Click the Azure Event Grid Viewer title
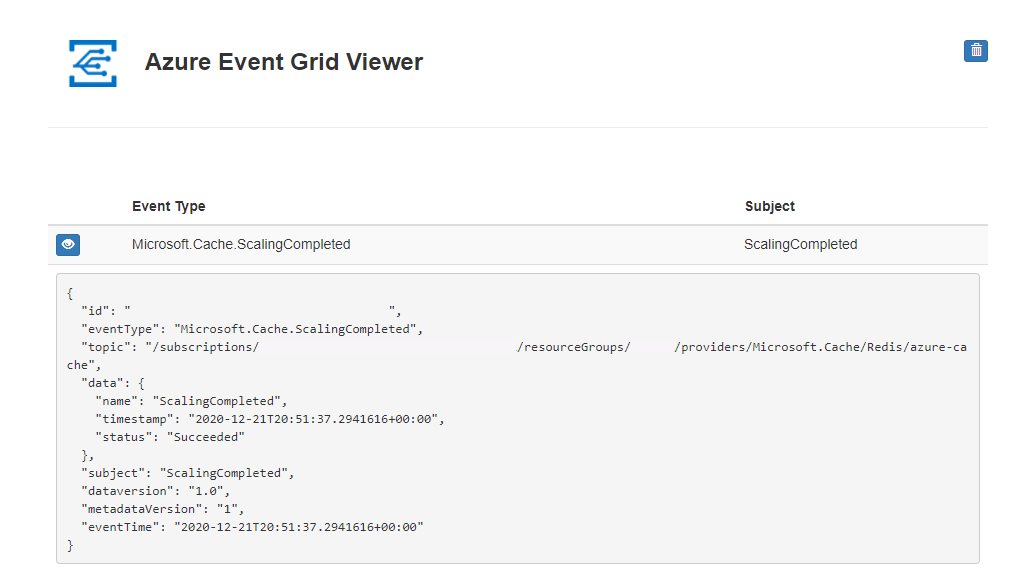1031x574 pixels. point(283,62)
